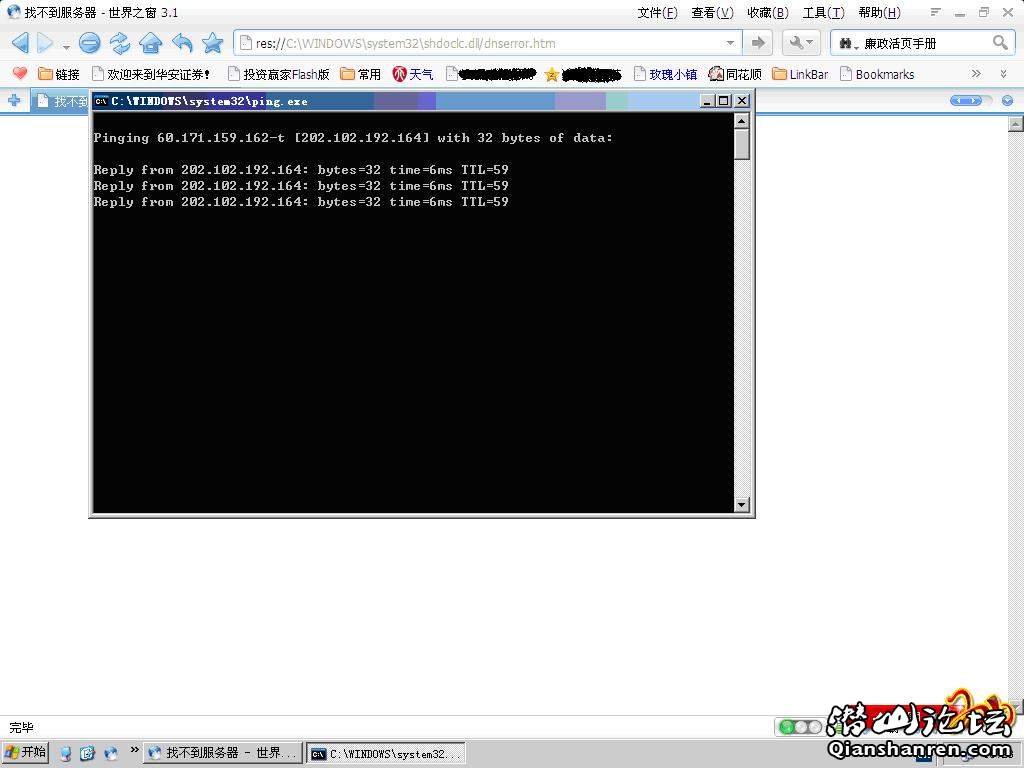Click the blue tab navigation arrows pill

pyautogui.click(x=966, y=101)
